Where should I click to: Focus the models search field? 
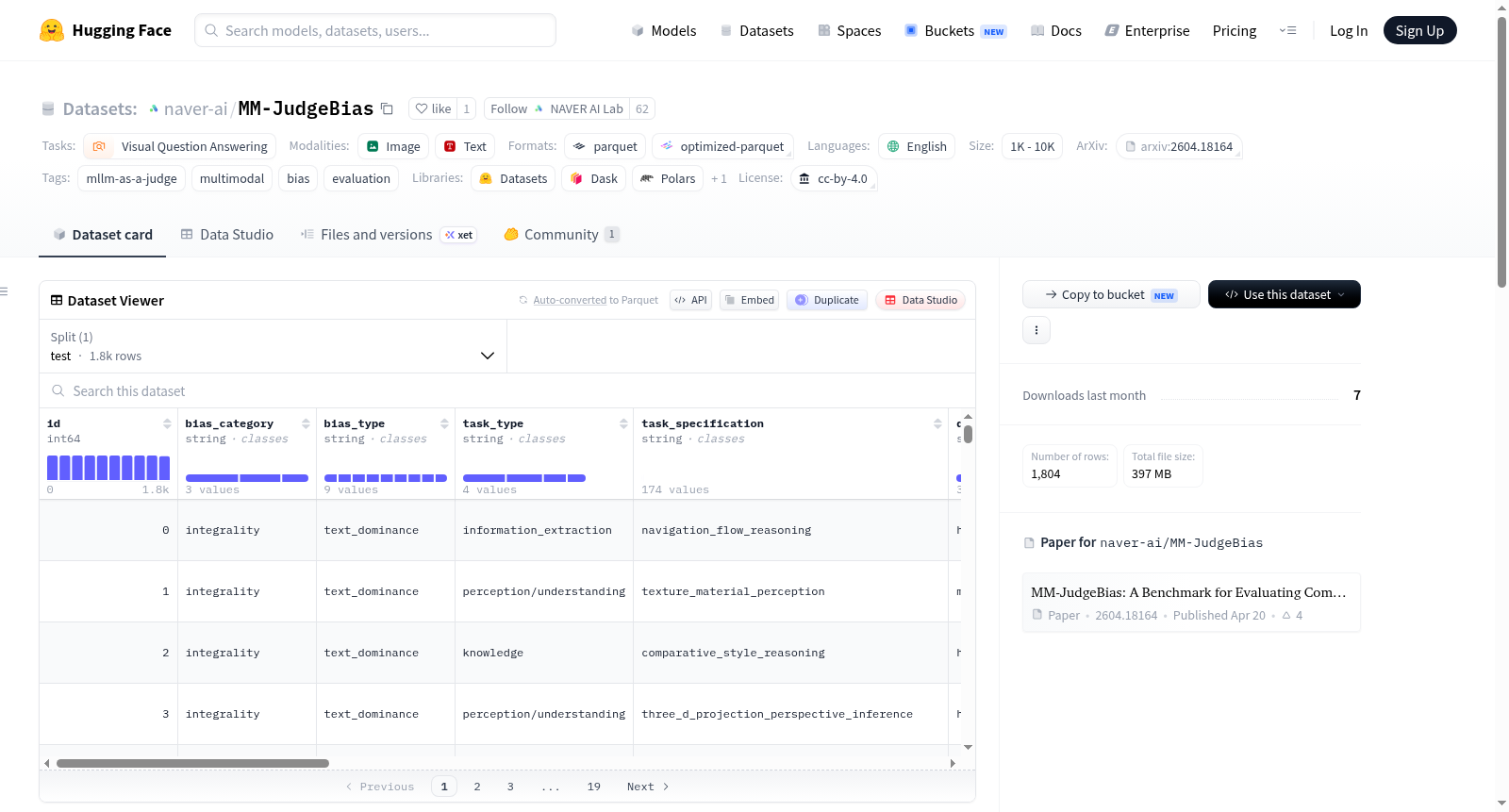[x=375, y=30]
